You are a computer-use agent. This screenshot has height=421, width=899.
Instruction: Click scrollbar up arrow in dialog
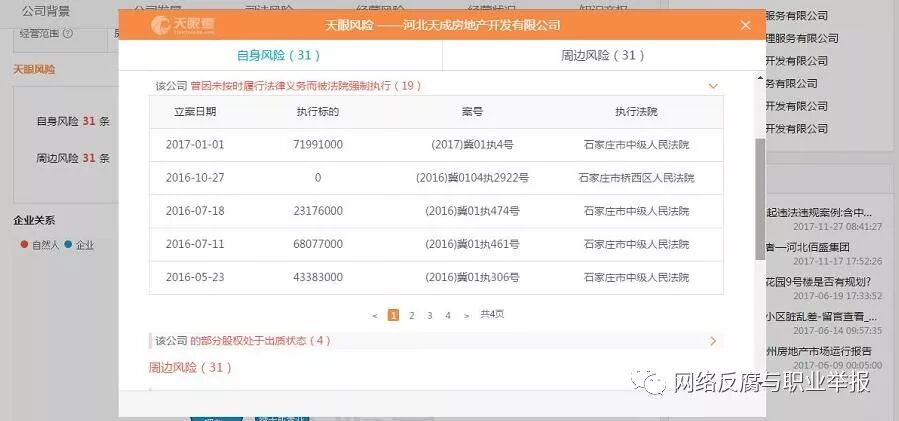(760, 78)
